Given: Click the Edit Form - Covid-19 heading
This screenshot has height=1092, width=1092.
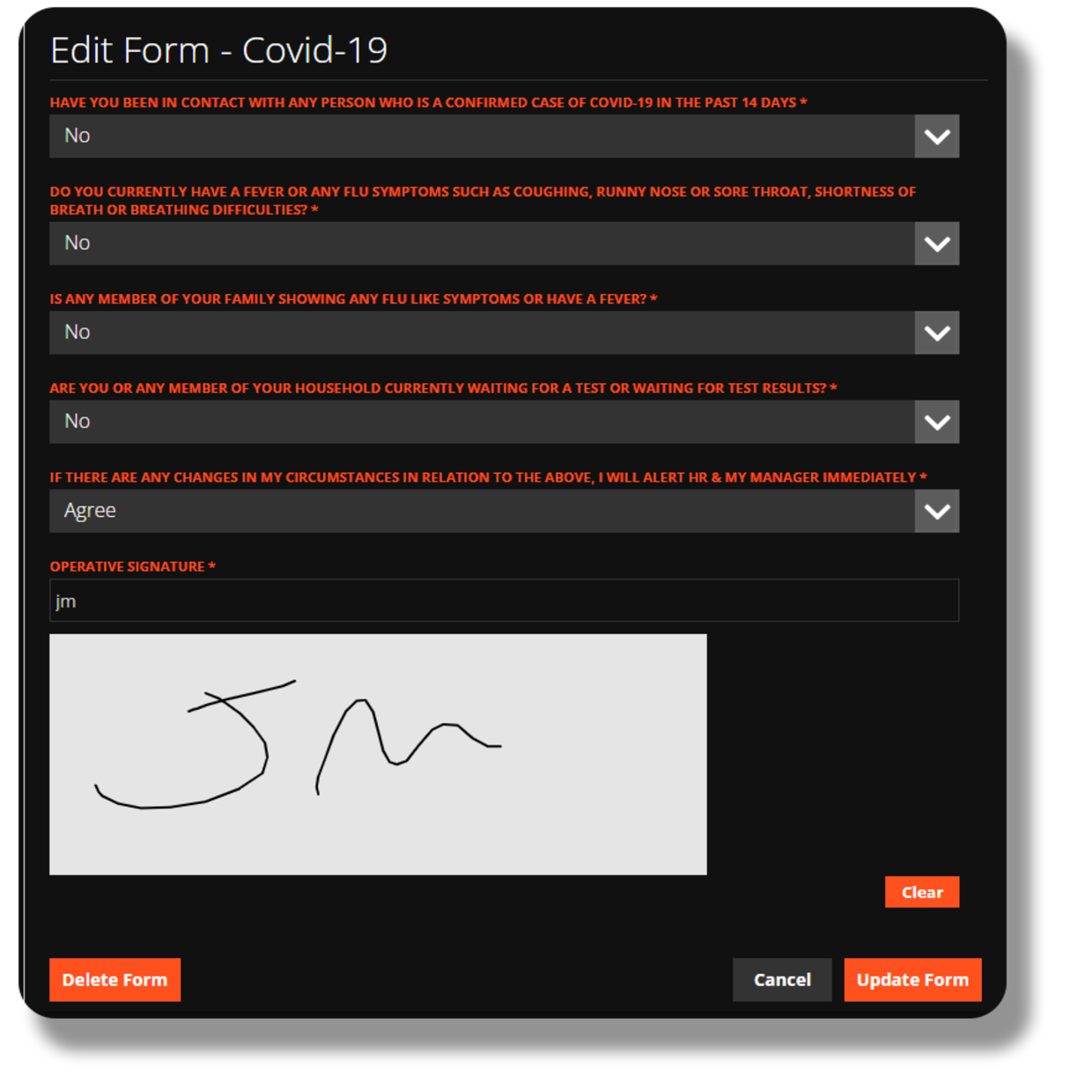Looking at the screenshot, I should 218,51.
